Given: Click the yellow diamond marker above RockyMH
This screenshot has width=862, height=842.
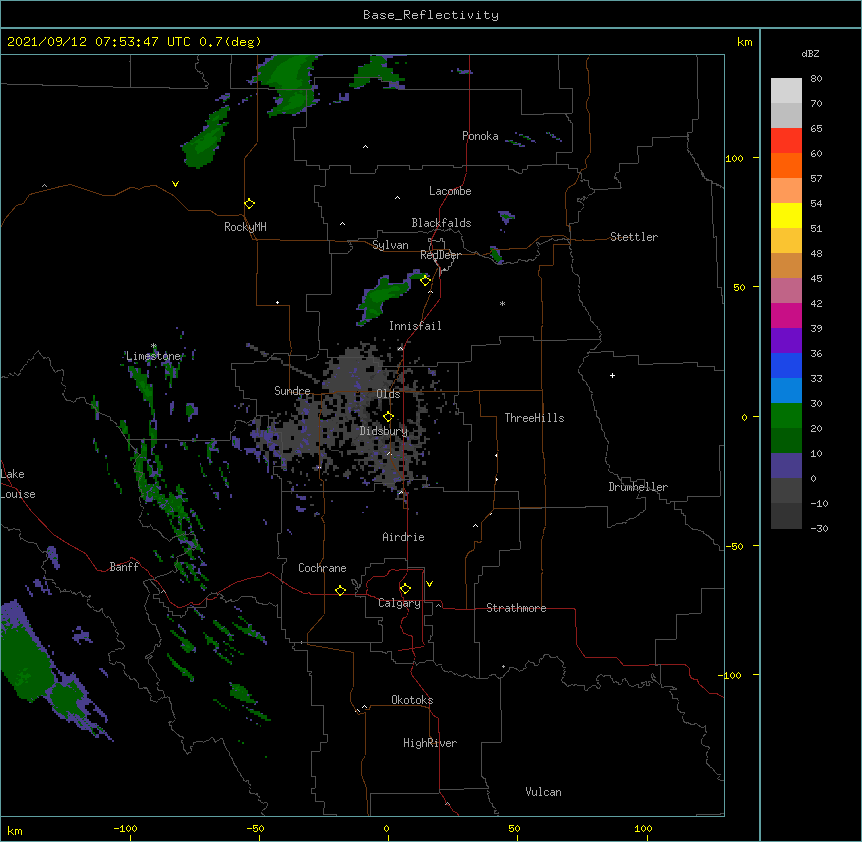Looking at the screenshot, I should (x=250, y=204).
